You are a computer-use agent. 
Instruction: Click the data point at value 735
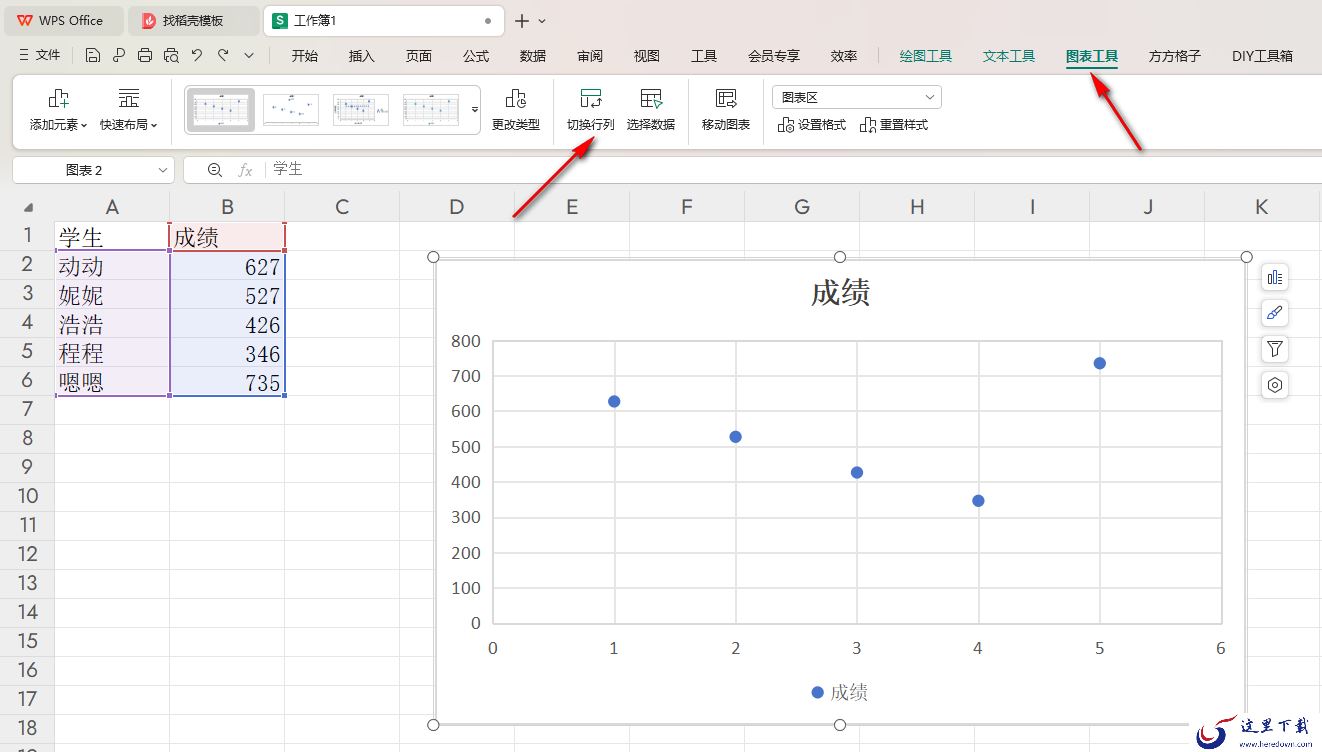(1100, 363)
